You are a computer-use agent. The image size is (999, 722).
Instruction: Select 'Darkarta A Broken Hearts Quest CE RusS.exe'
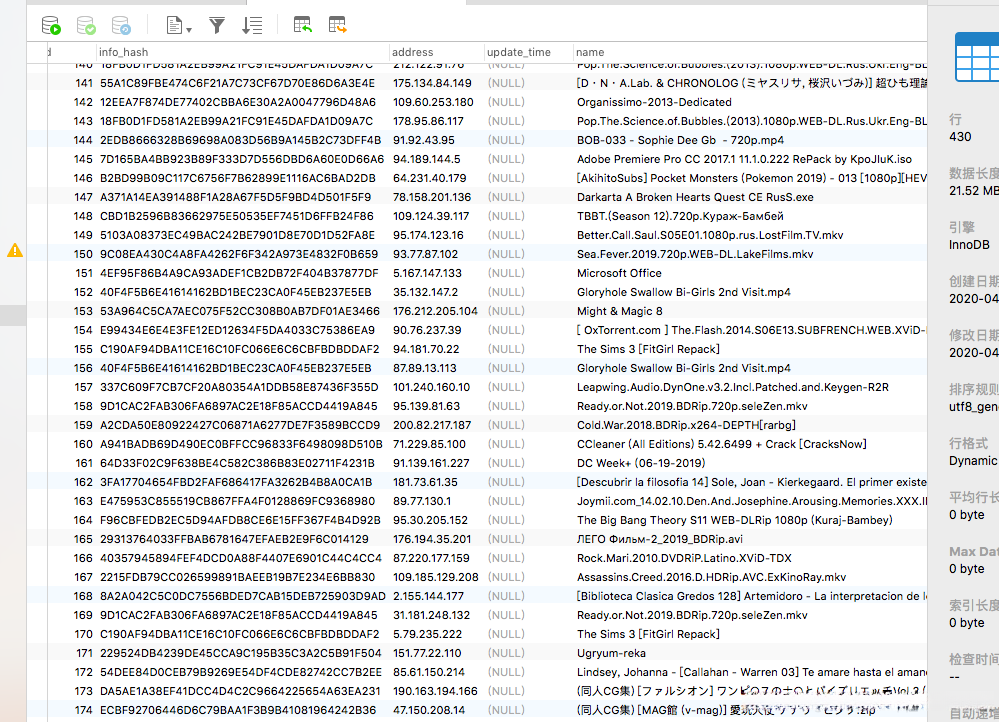(x=695, y=198)
